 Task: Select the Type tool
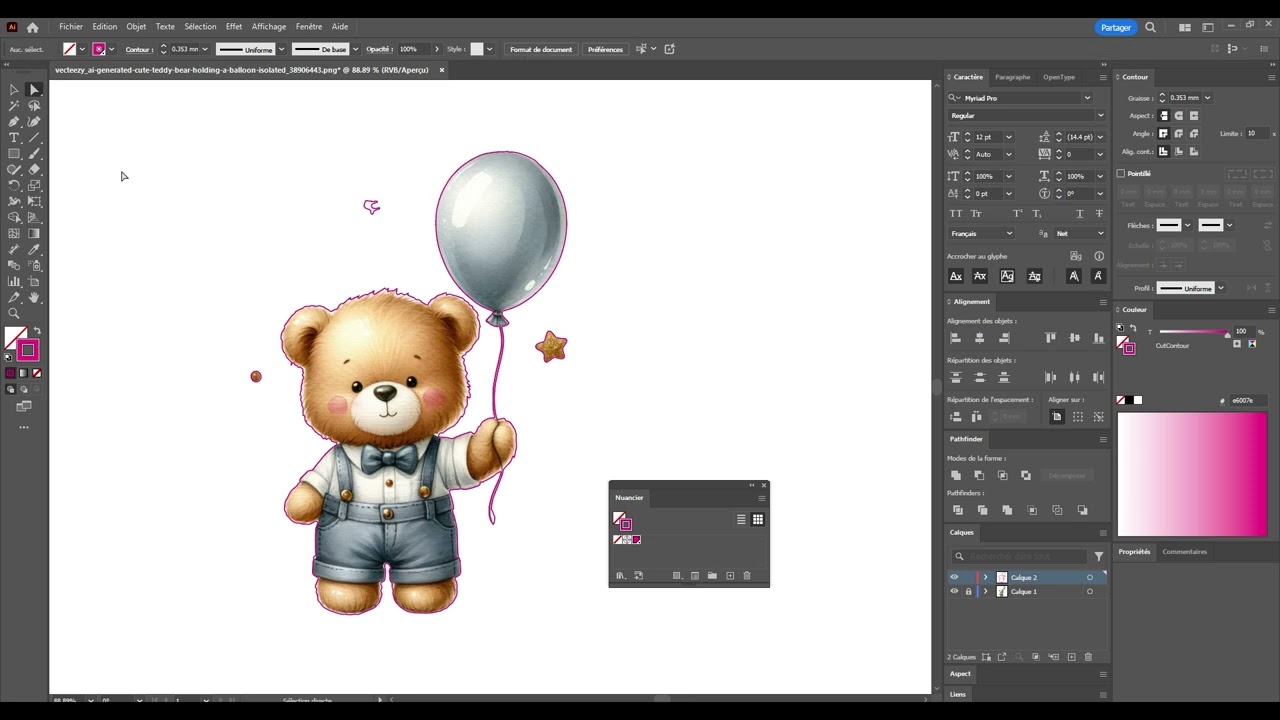[x=14, y=138]
